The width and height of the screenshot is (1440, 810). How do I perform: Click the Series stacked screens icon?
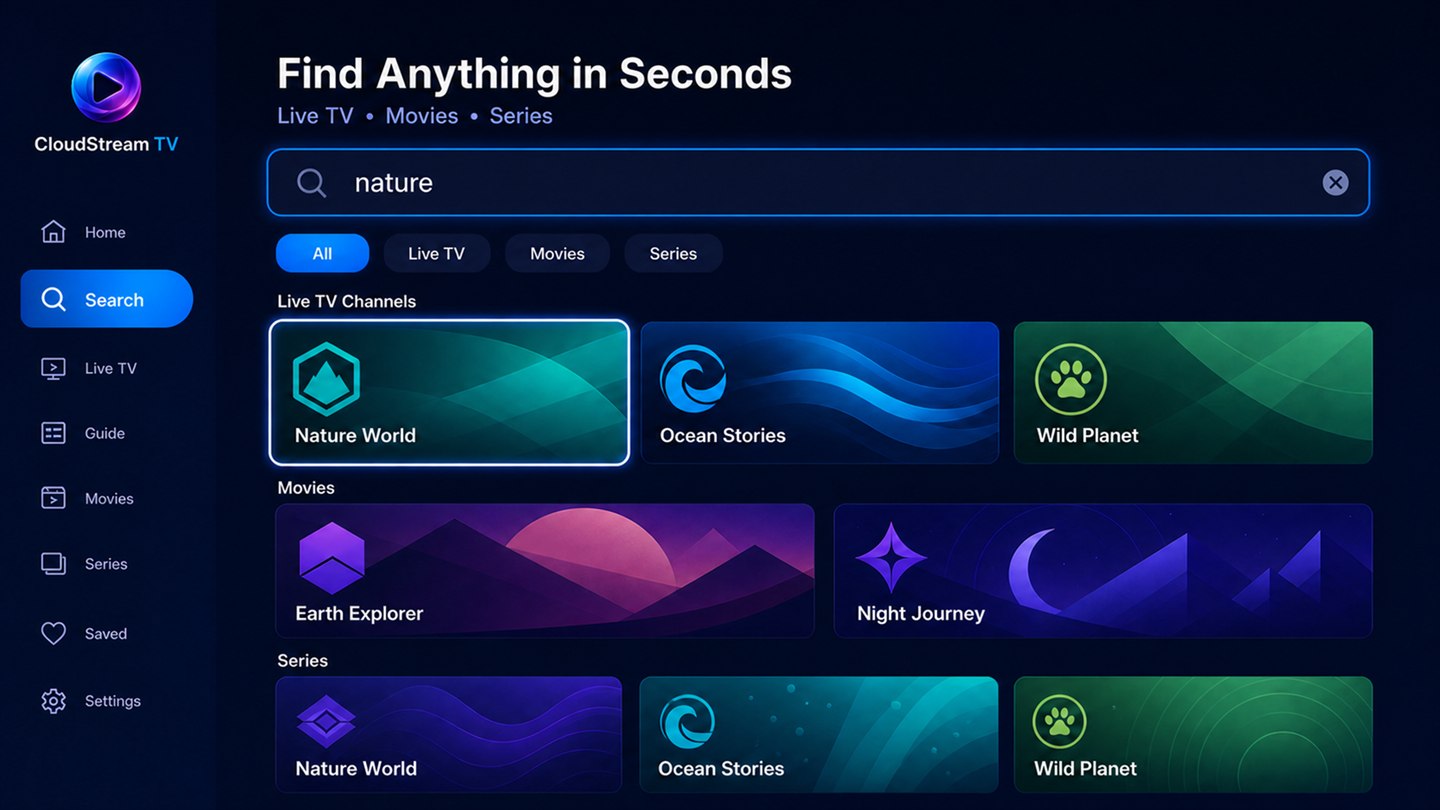53,564
